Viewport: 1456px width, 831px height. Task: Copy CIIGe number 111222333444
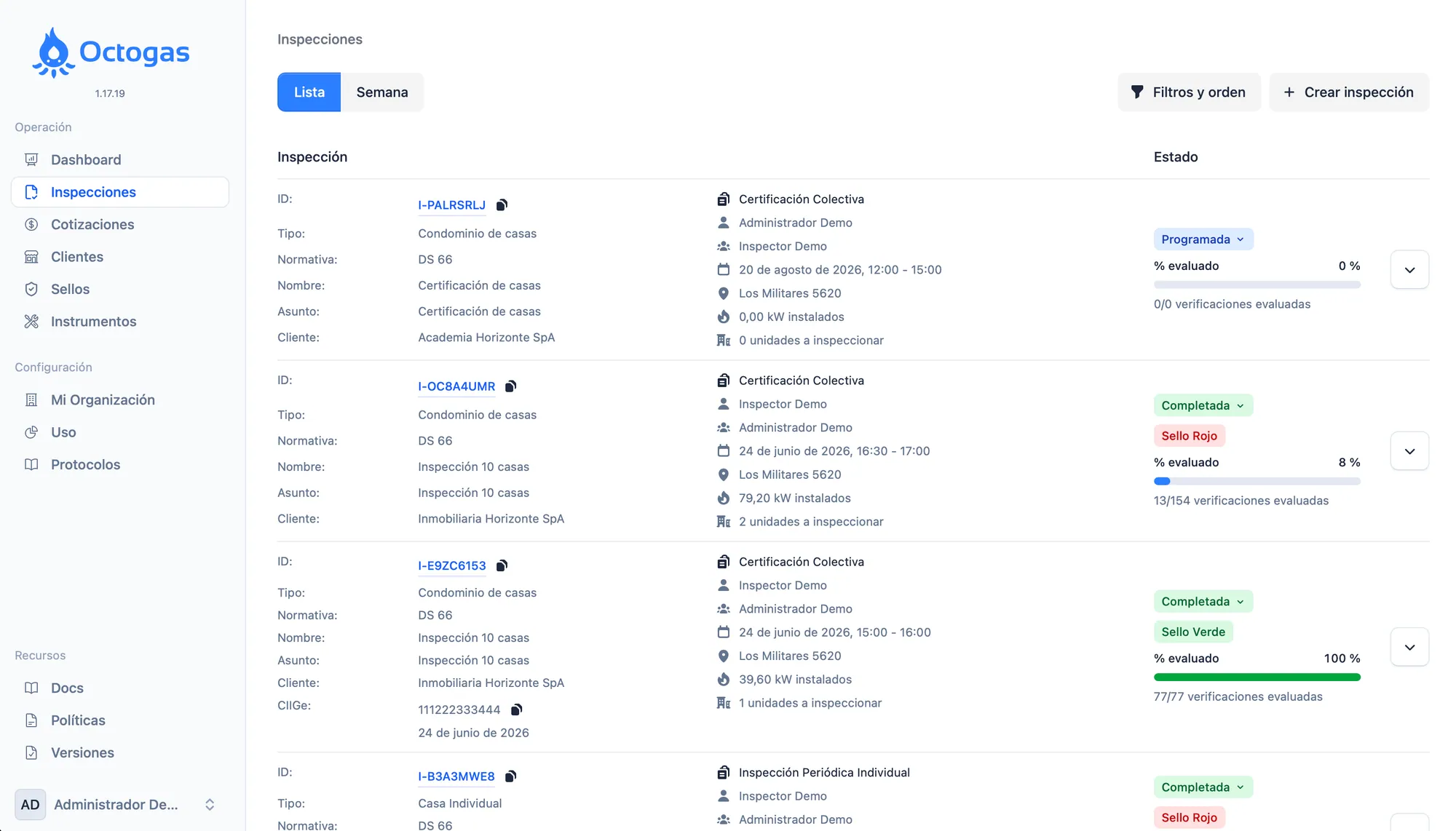[x=516, y=709]
